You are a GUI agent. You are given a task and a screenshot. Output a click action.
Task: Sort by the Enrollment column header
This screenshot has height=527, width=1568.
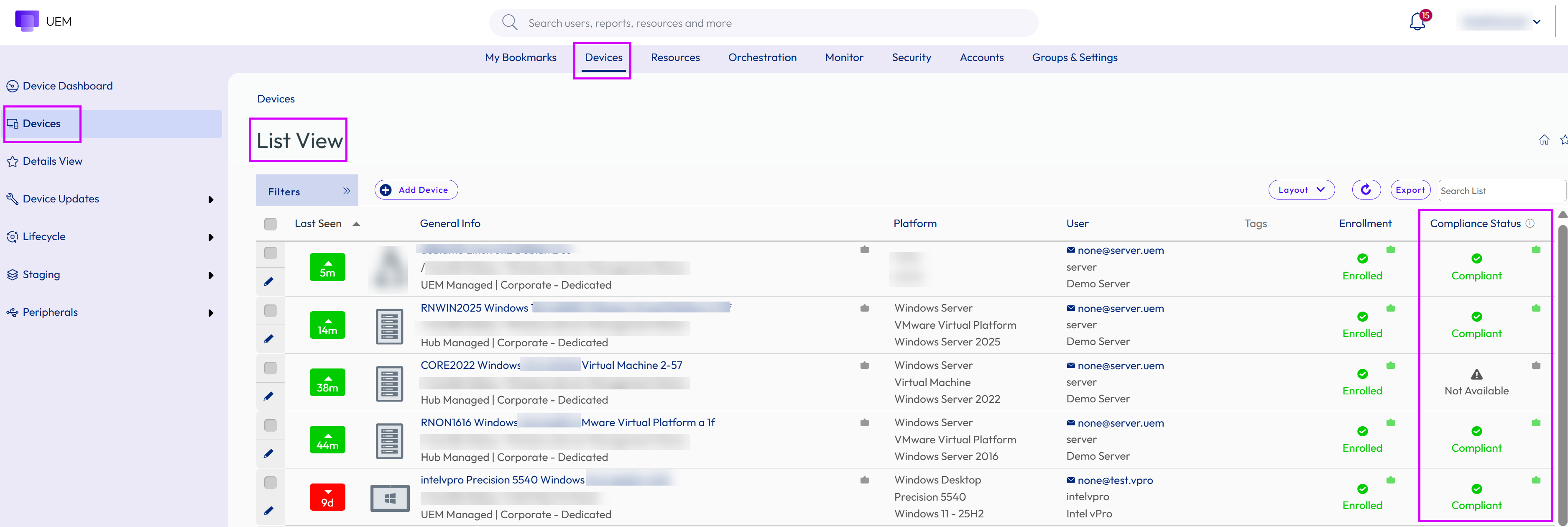tap(1365, 223)
